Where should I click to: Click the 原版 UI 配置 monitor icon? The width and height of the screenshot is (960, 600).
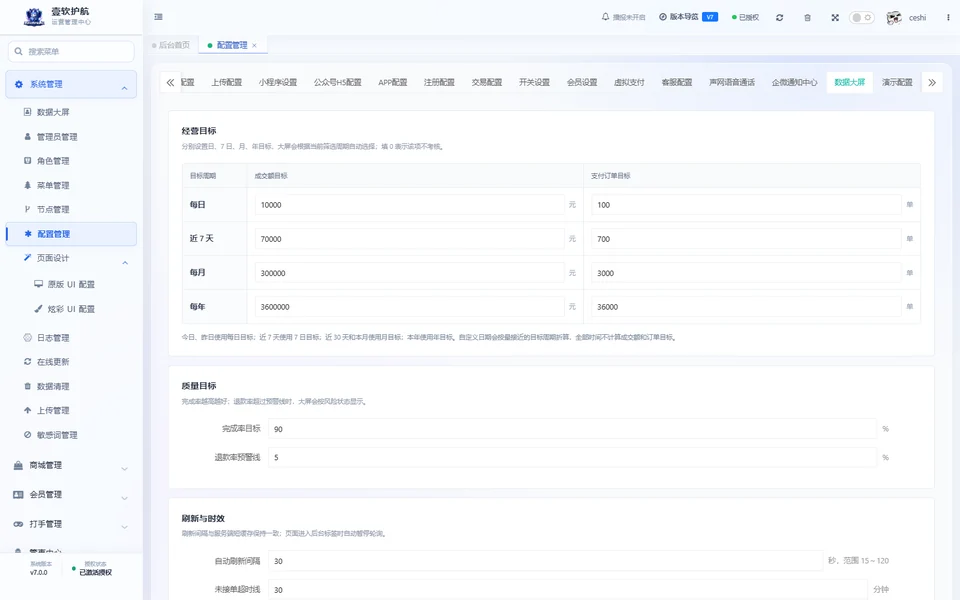pos(39,284)
